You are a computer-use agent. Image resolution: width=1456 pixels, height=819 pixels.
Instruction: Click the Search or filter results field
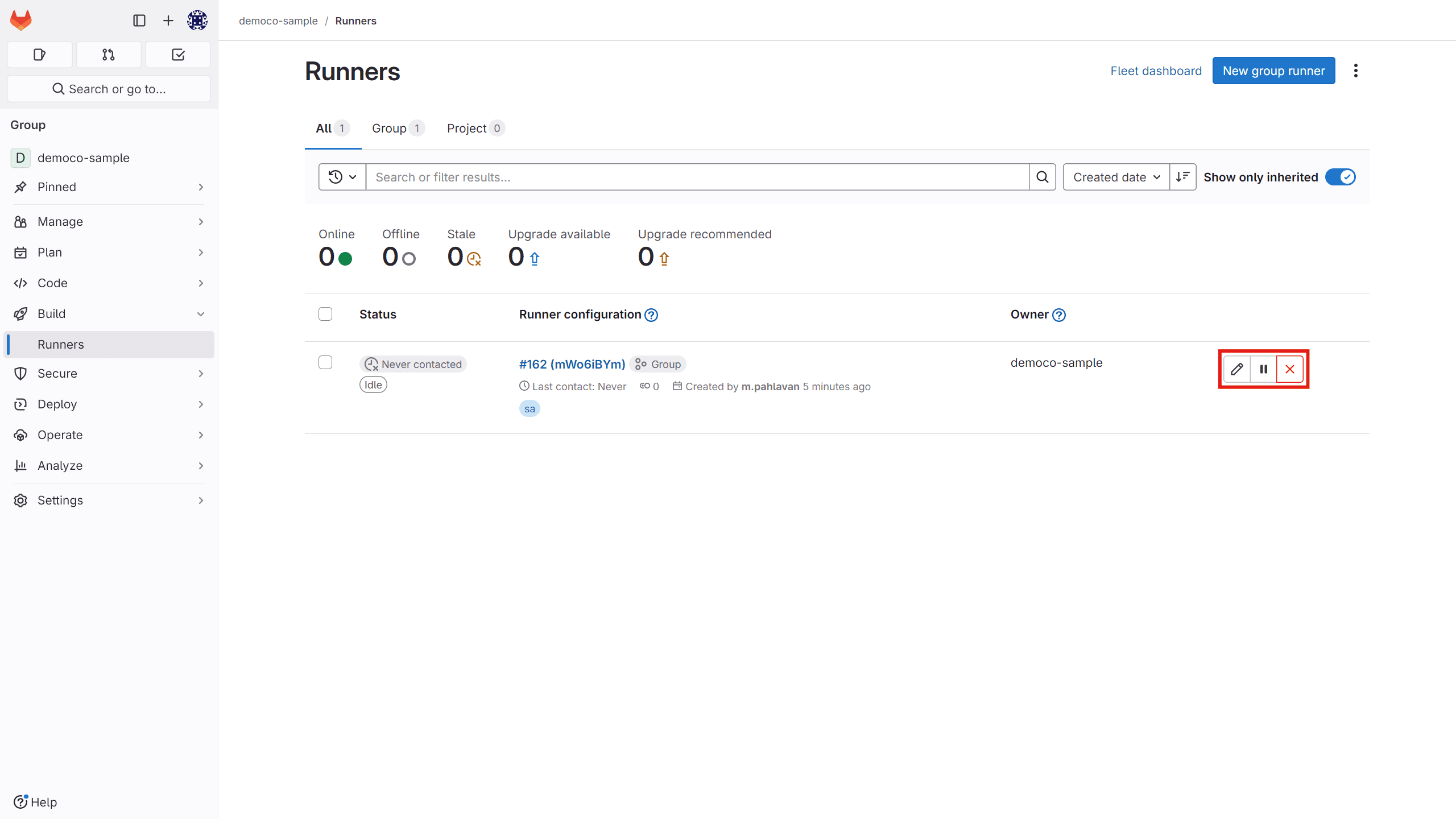pos(697,177)
